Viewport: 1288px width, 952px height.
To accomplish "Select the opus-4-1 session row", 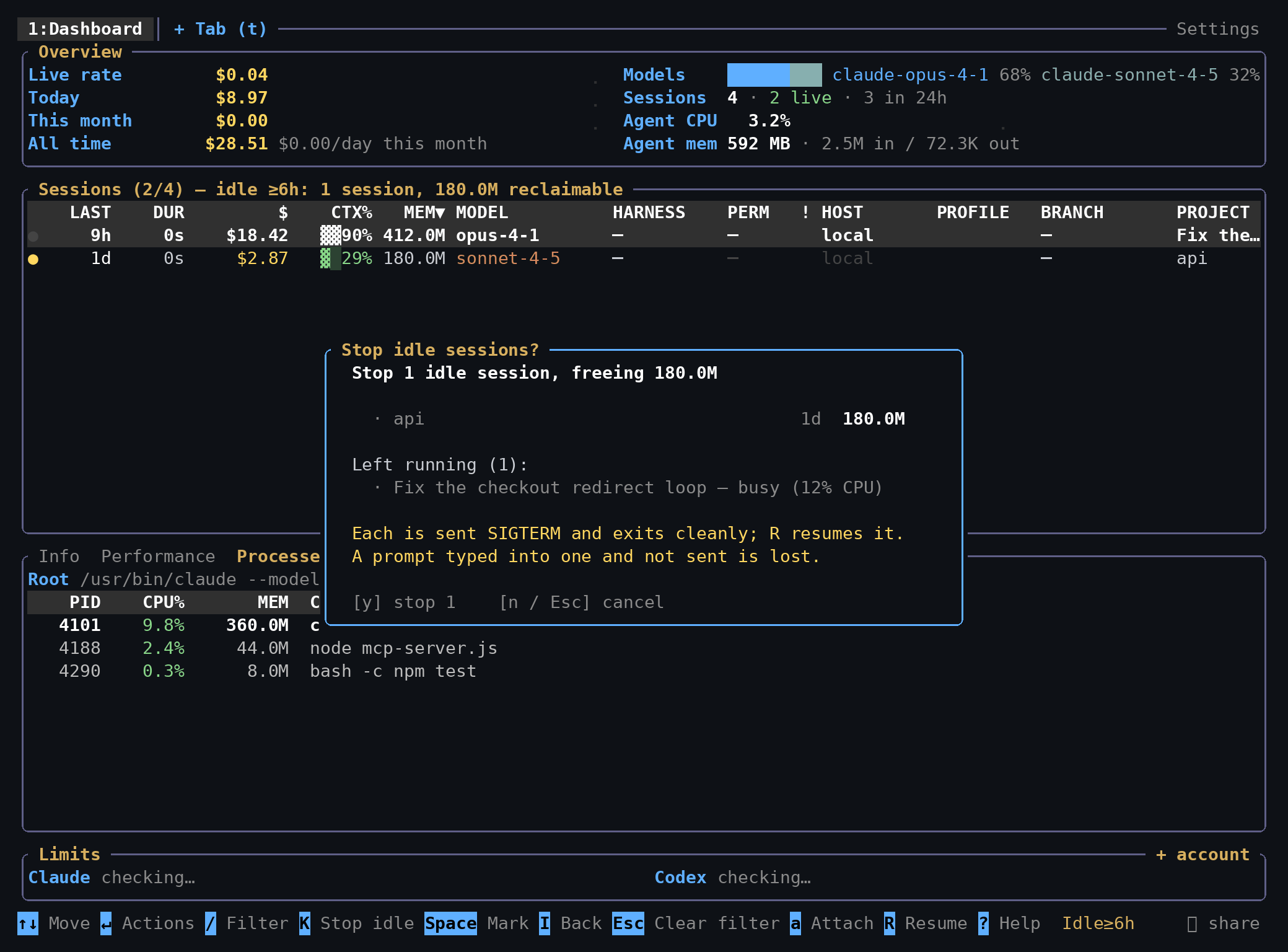I will coord(644,235).
